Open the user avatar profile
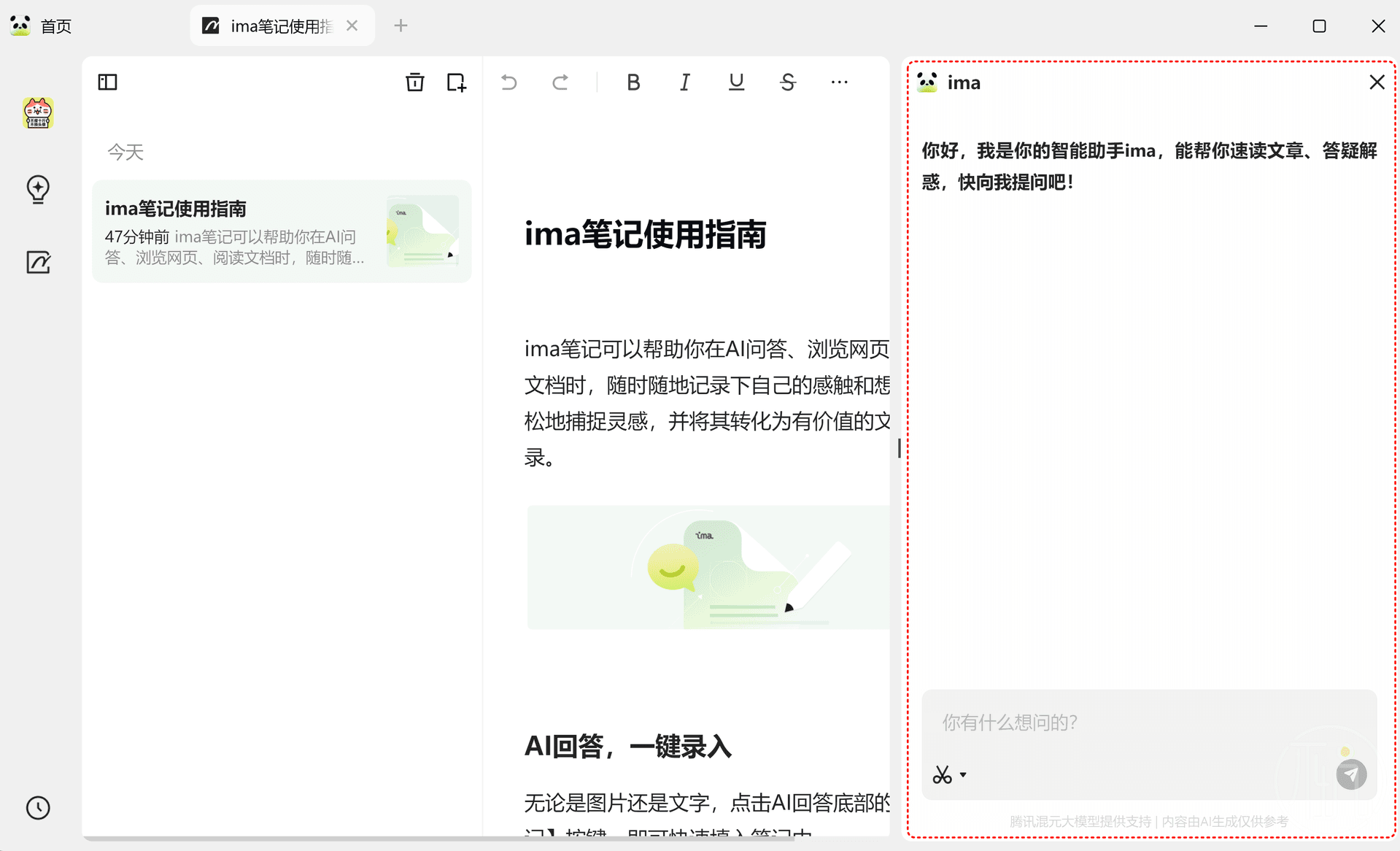This screenshot has height=851, width=1400. (x=38, y=113)
